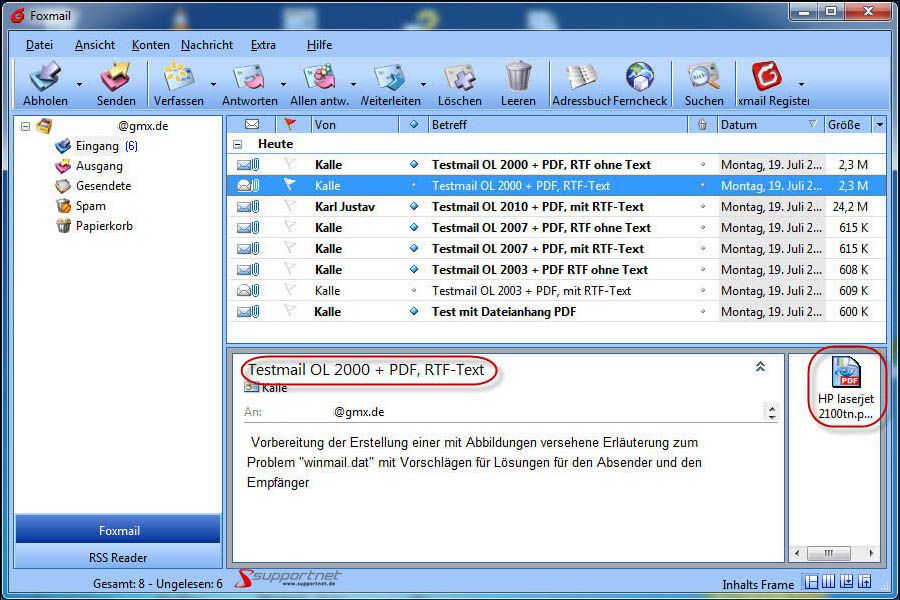Click the attachment pane horizontal scrollbar
900x600 pixels.
(827, 553)
